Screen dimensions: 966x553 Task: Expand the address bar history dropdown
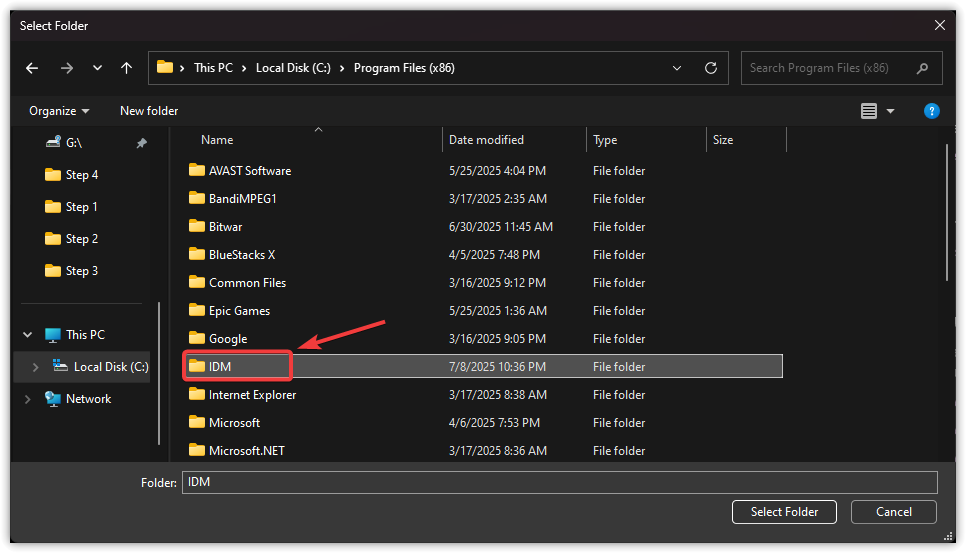(677, 68)
